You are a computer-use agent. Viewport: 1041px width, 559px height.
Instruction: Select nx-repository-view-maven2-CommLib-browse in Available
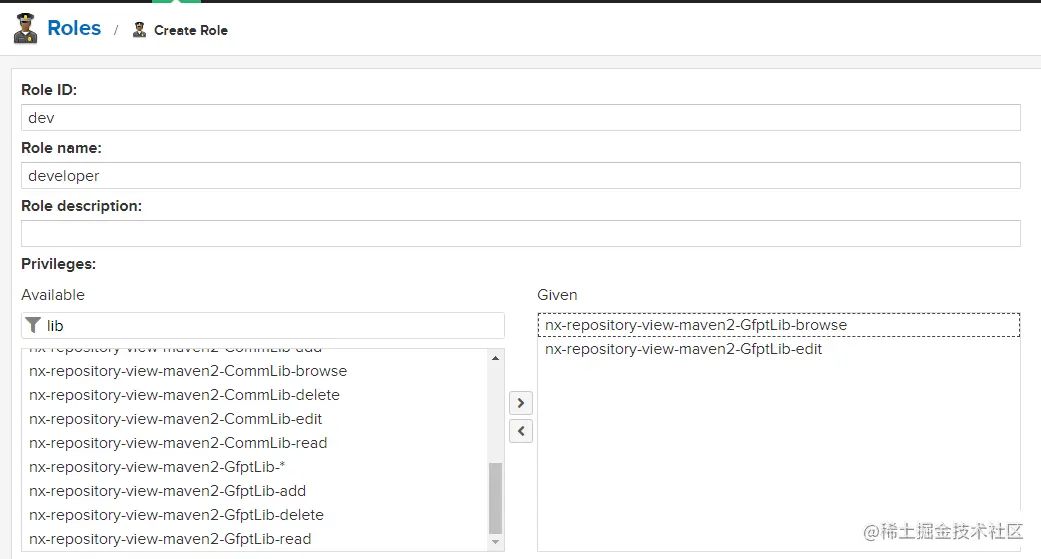point(256,371)
